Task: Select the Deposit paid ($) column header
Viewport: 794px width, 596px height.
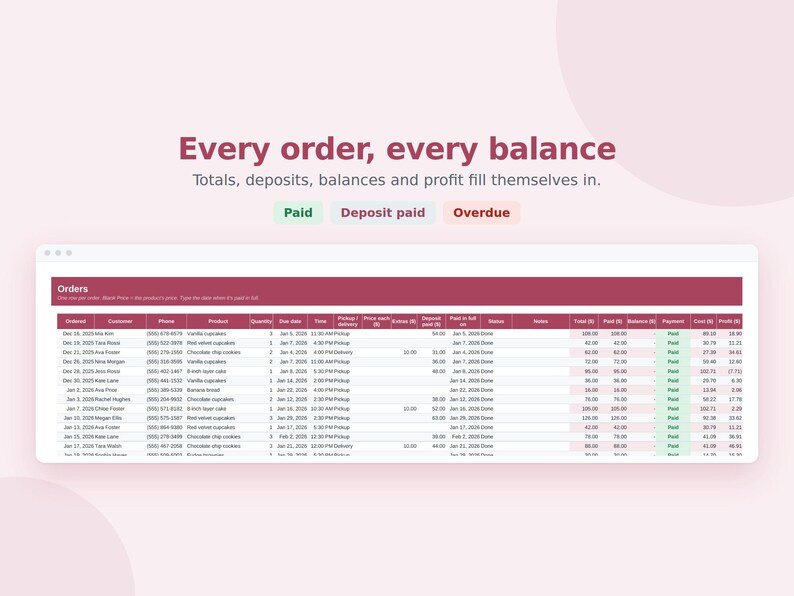Action: pyautogui.click(x=431, y=322)
